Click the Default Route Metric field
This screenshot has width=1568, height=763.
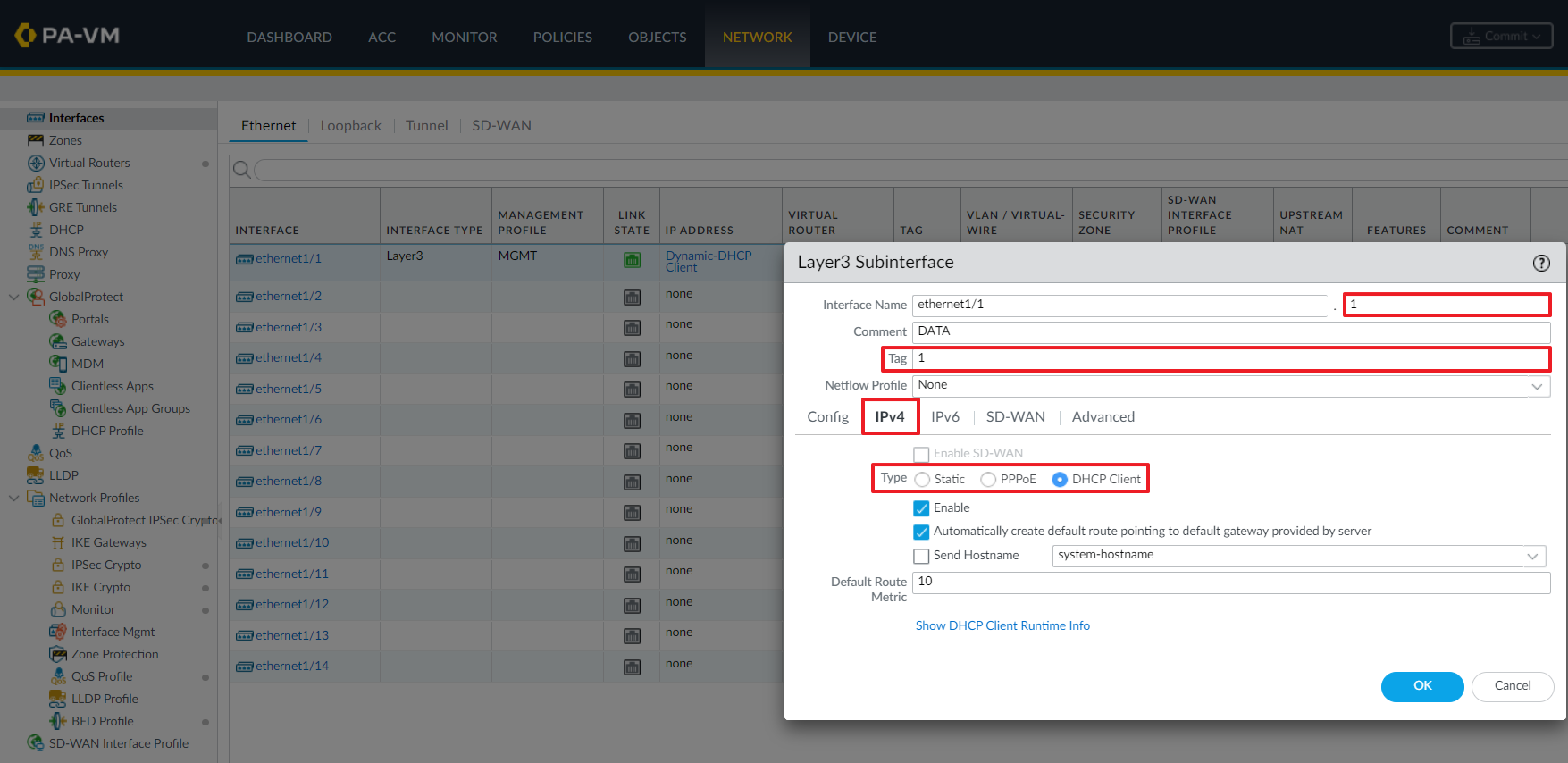point(1230,582)
